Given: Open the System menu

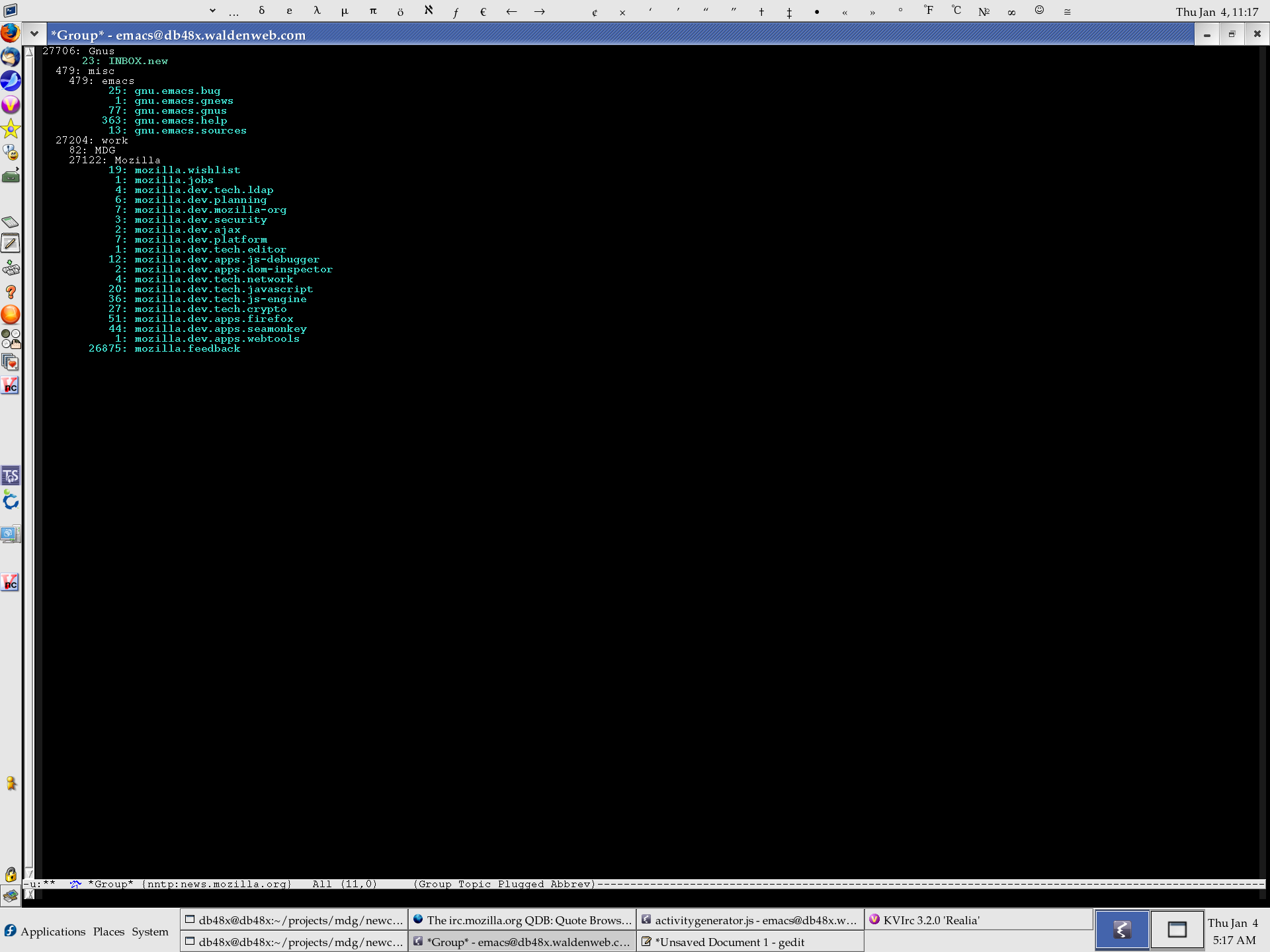Looking at the screenshot, I should click(150, 931).
